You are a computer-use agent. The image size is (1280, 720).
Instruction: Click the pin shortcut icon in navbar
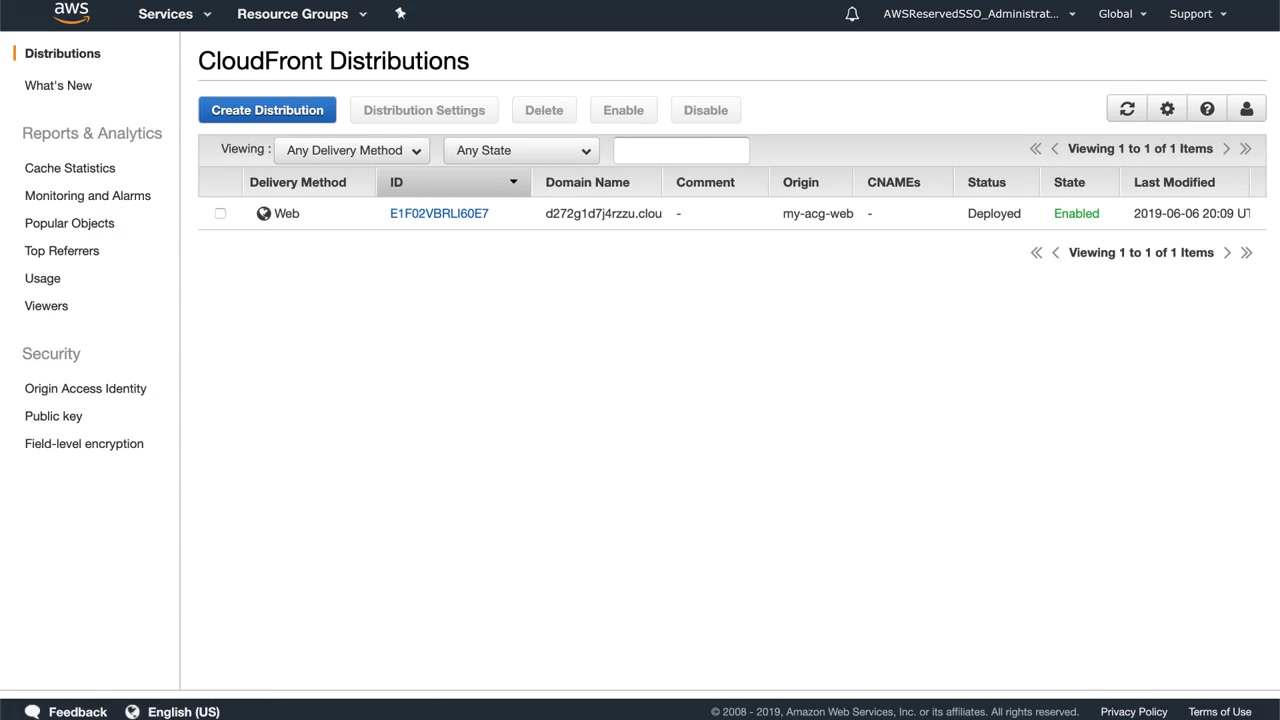point(400,14)
